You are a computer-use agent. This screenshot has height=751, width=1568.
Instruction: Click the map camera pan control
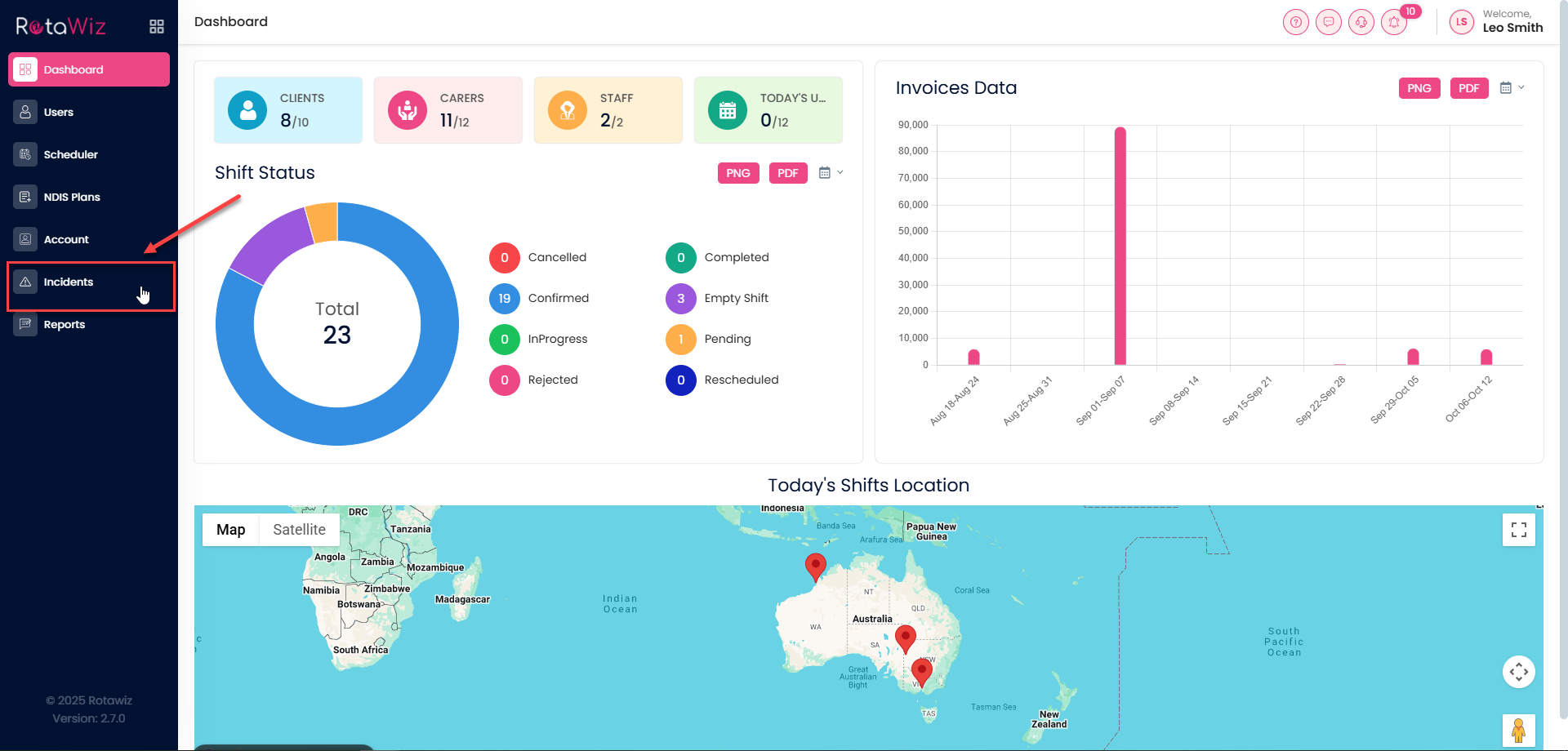click(1518, 672)
